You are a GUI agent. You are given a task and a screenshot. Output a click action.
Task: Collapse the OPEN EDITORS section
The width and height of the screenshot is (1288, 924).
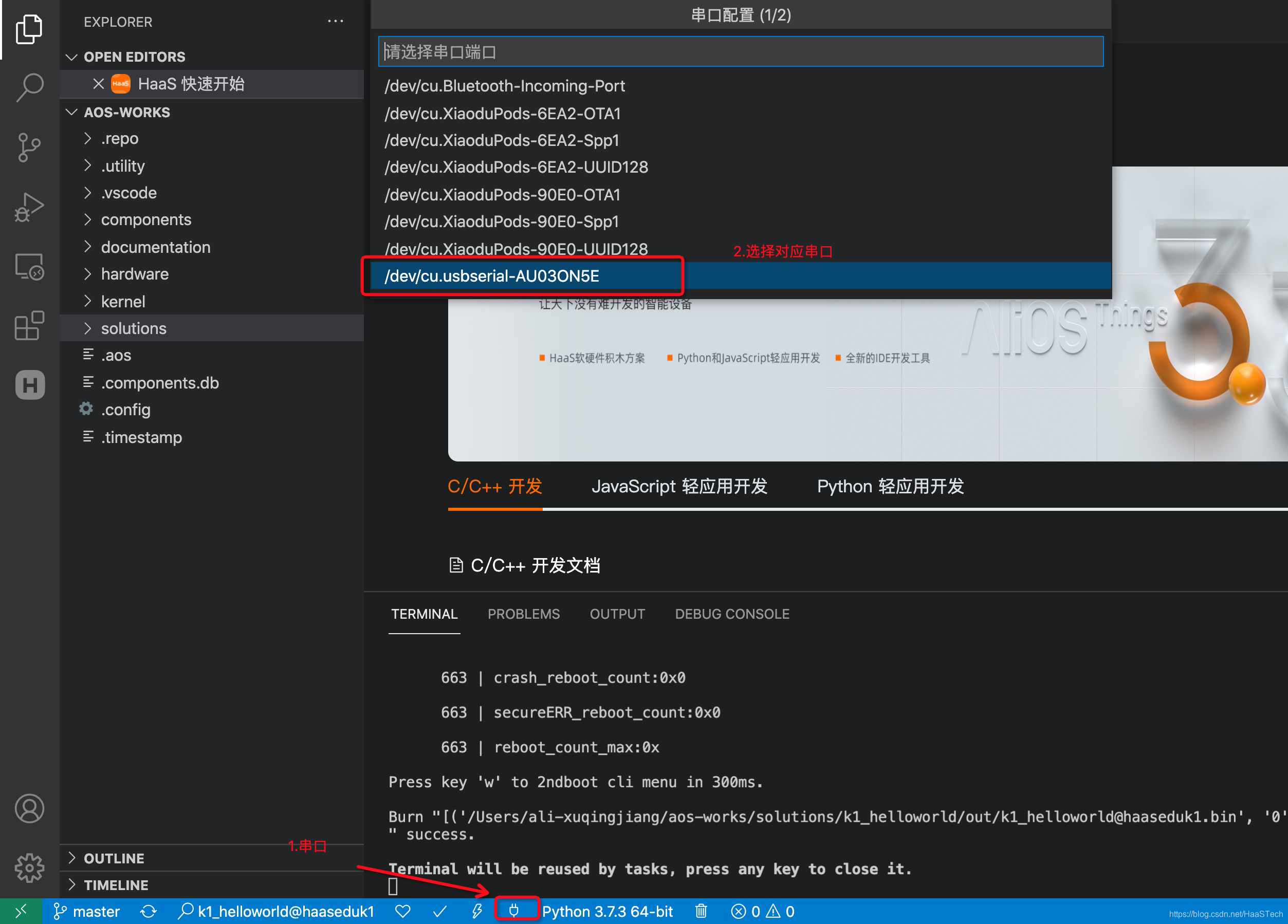[x=134, y=57]
